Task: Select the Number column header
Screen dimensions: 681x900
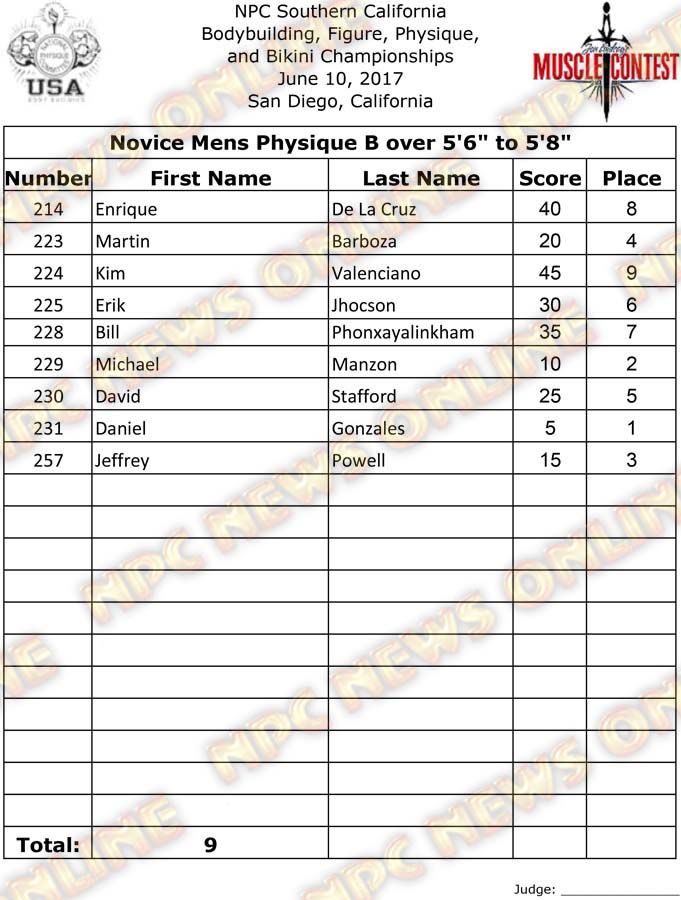Action: [48, 178]
